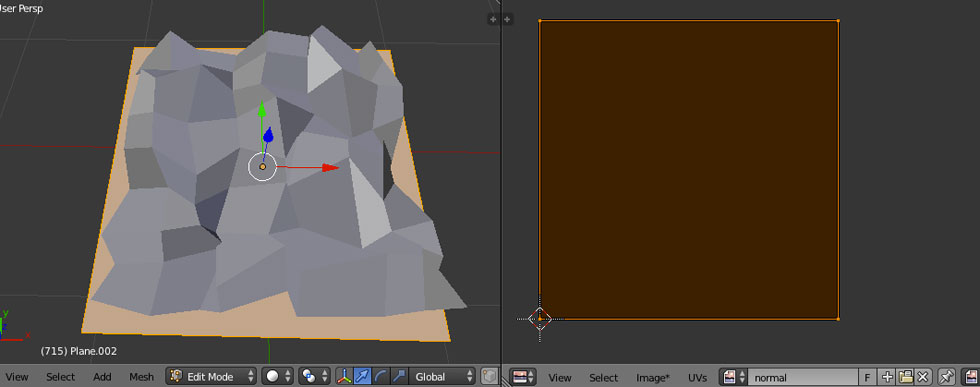Toggle the 3D manipulator axes icon
Image resolution: width=980 pixels, height=387 pixels.
[344, 376]
